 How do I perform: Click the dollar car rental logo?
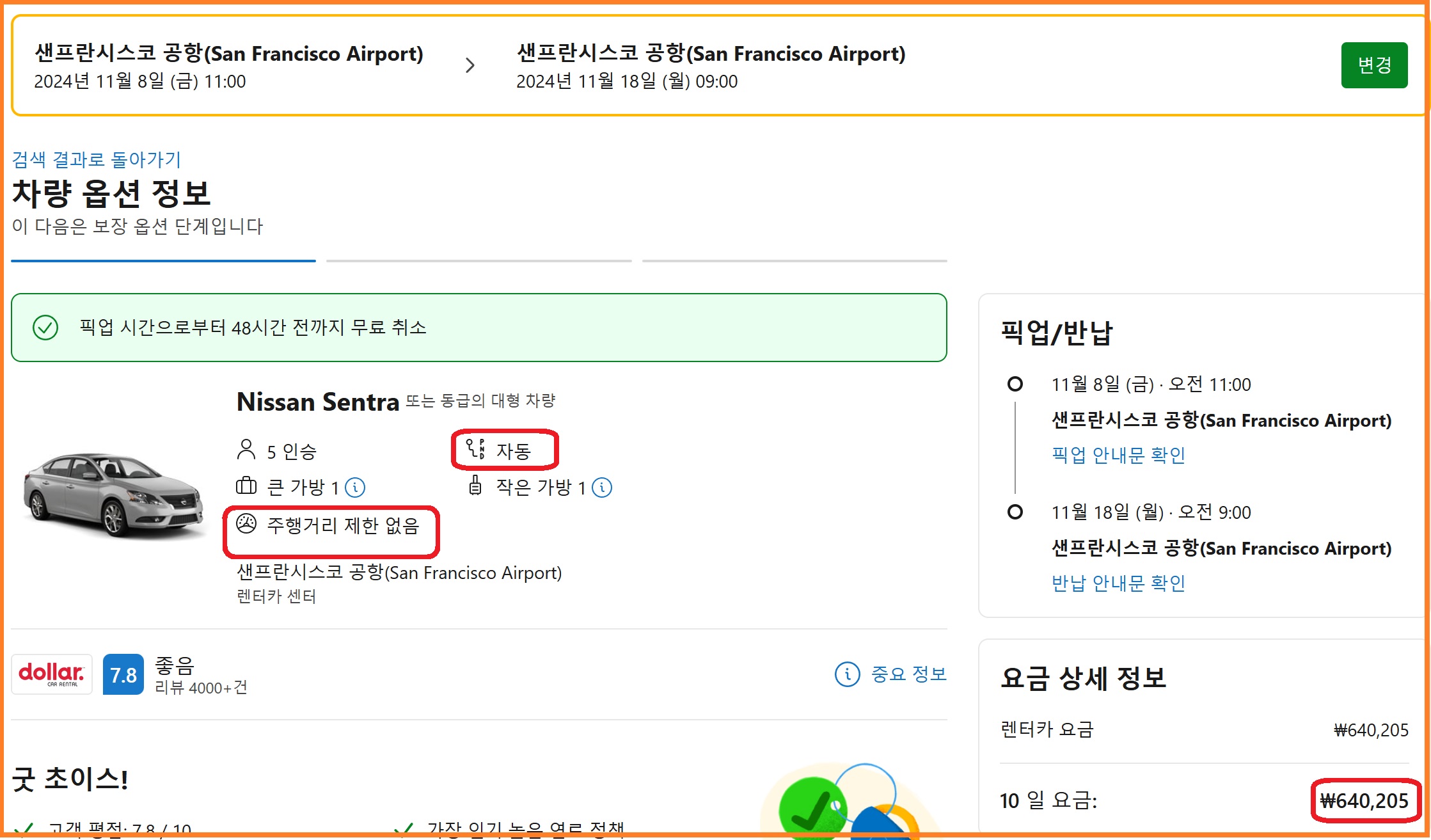(x=52, y=674)
